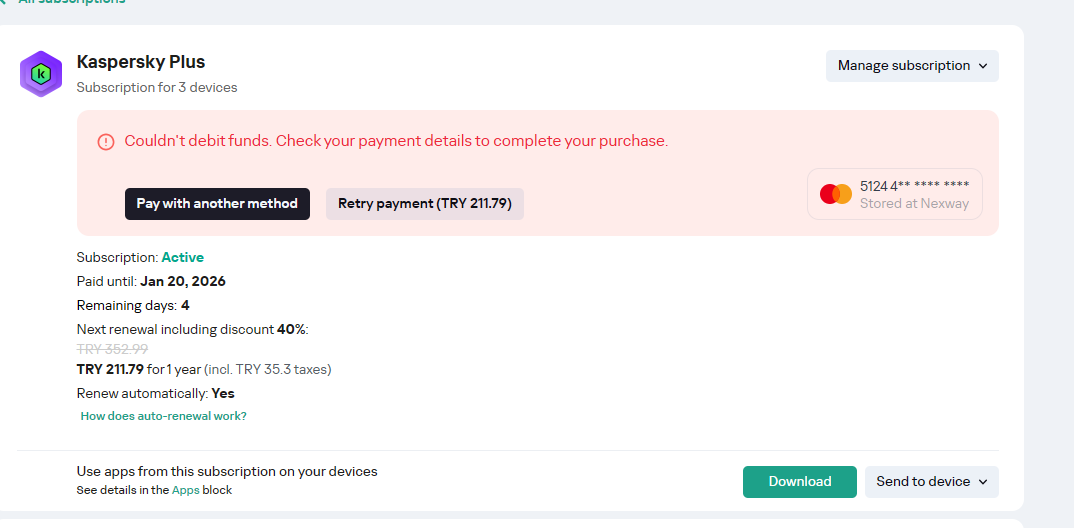Click the Kaspersky Plus hexagon logo
This screenshot has height=528, width=1074.
click(41, 74)
